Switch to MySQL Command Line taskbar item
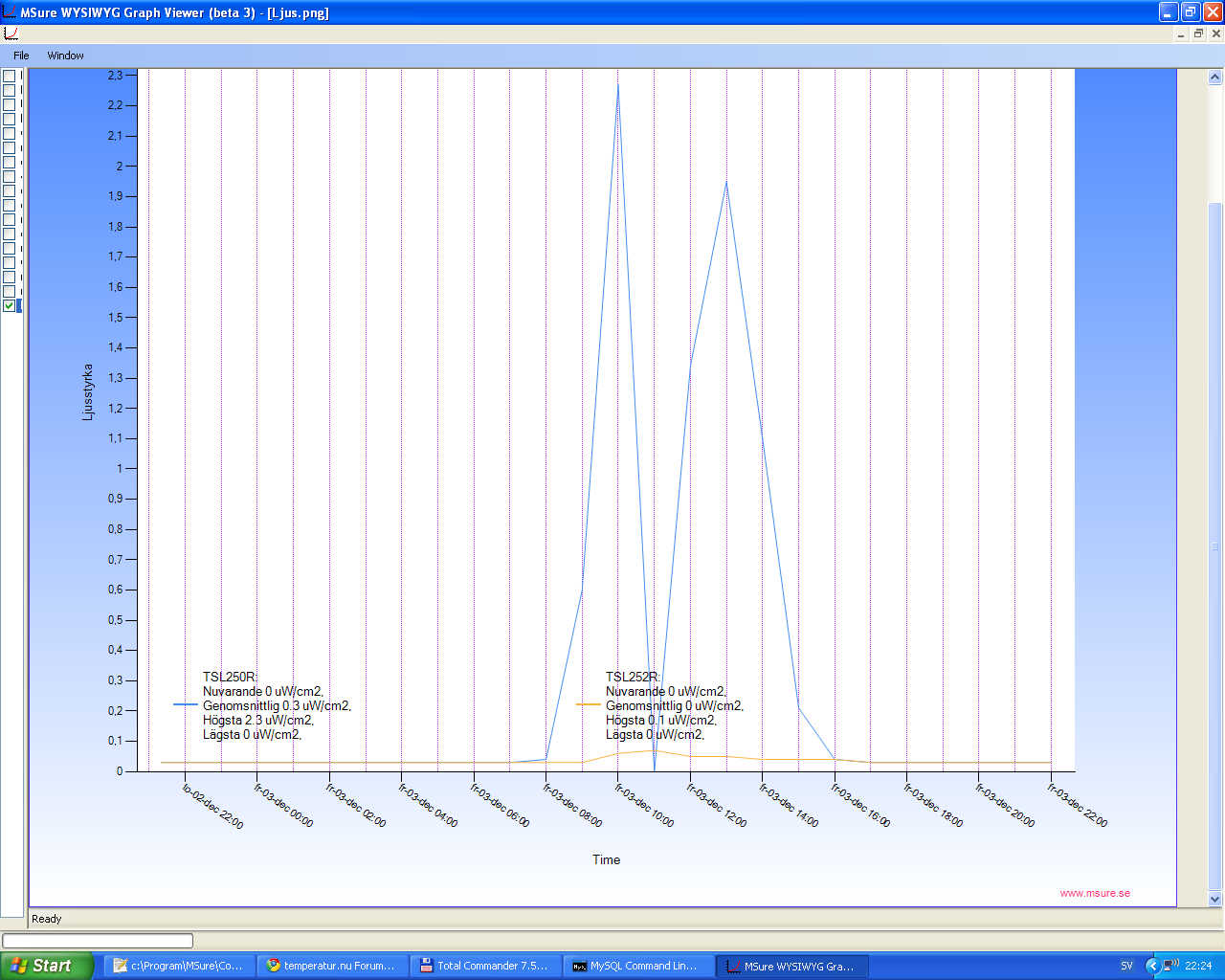This screenshot has width=1225, height=980. coord(637,966)
